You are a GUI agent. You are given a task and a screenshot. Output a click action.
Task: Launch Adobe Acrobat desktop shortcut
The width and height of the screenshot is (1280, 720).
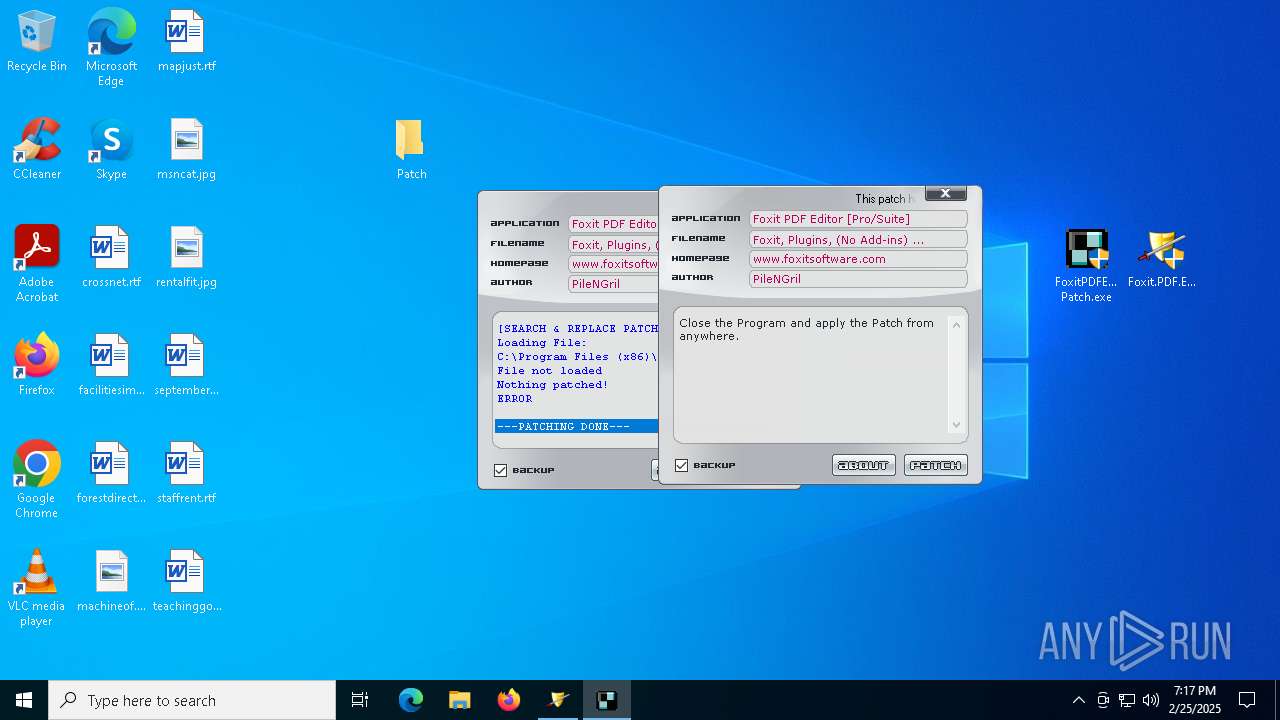[37, 263]
